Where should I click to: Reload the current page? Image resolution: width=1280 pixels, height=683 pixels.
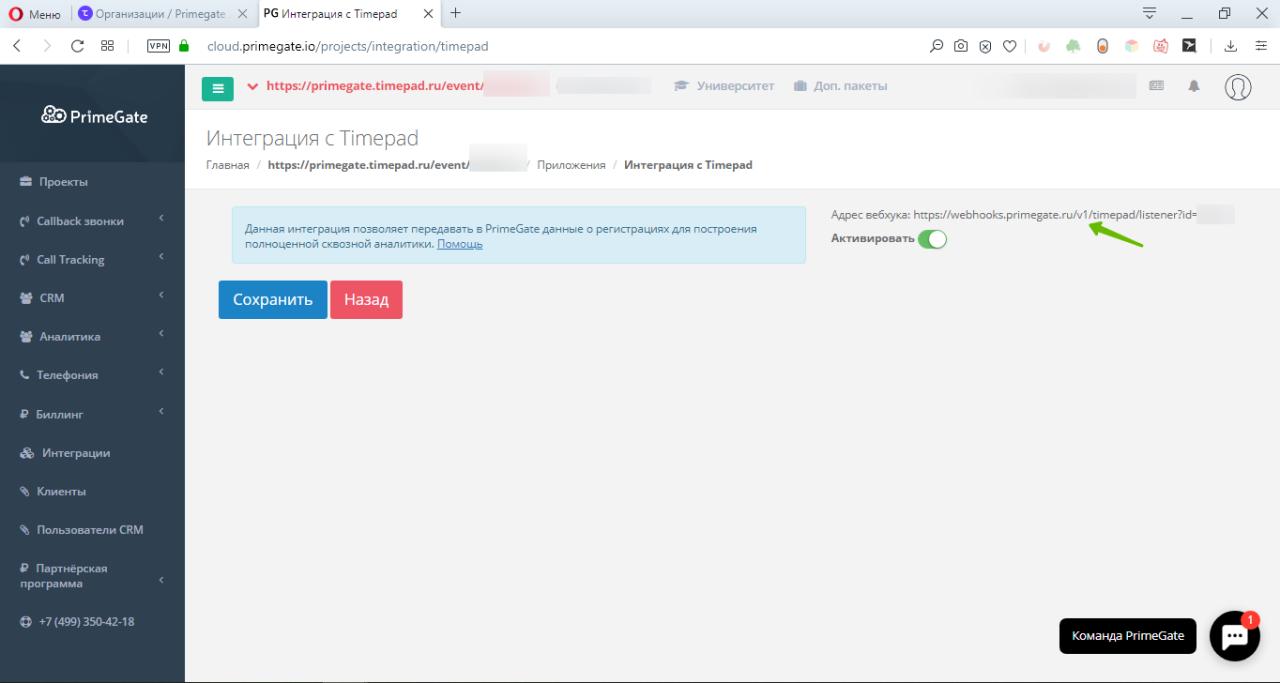[77, 46]
